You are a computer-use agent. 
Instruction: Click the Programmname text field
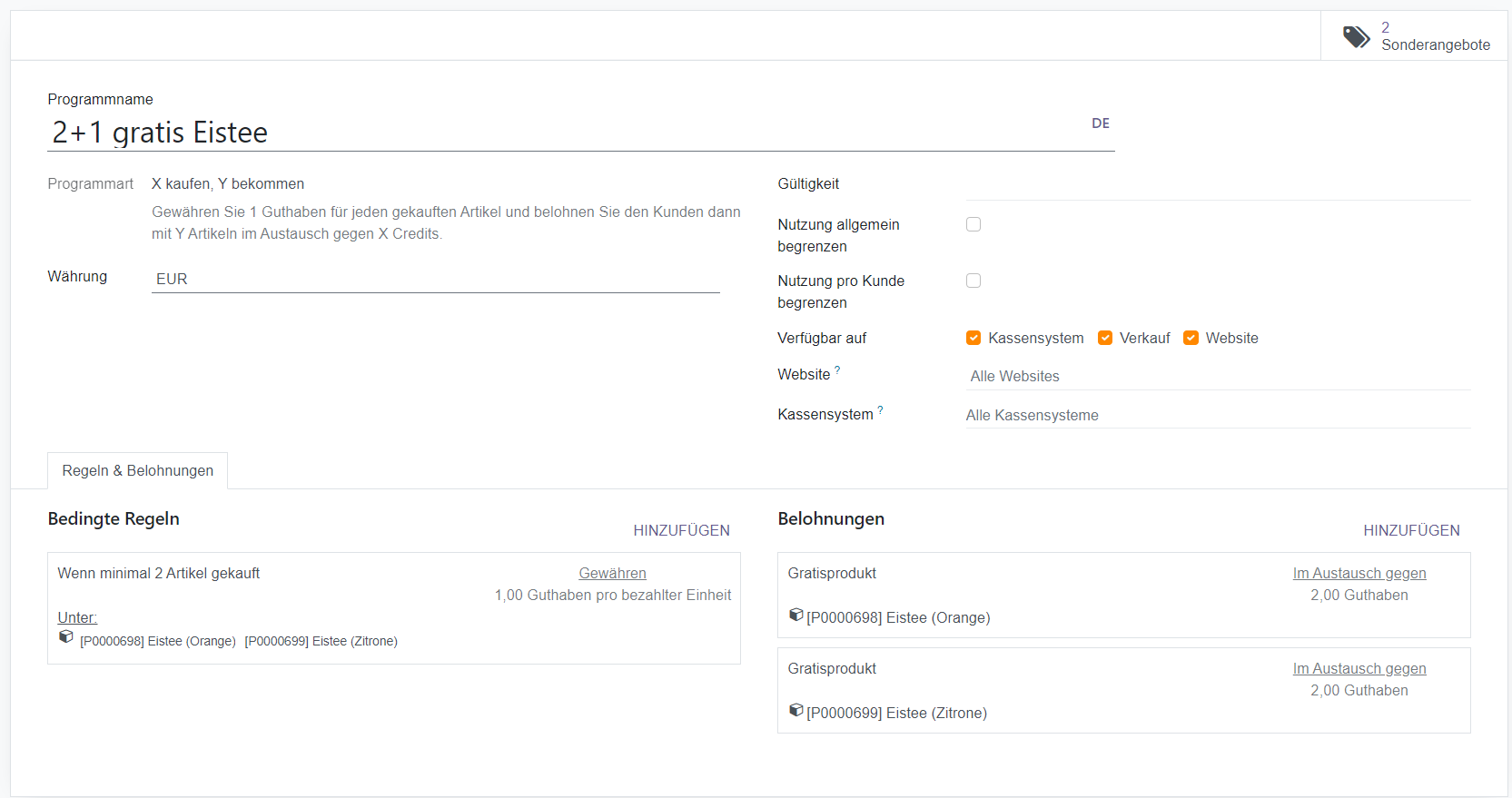(563, 133)
